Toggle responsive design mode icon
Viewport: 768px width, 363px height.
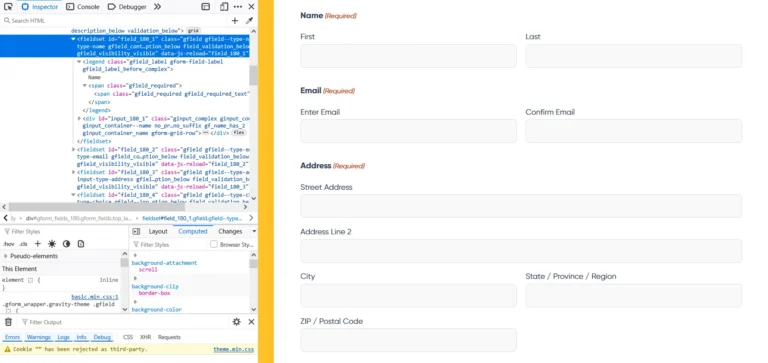click(224, 7)
